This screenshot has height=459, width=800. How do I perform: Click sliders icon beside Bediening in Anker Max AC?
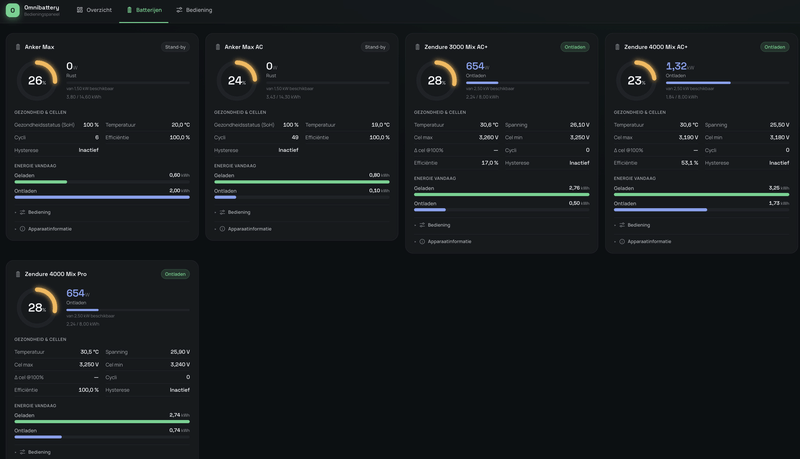[x=222, y=212]
